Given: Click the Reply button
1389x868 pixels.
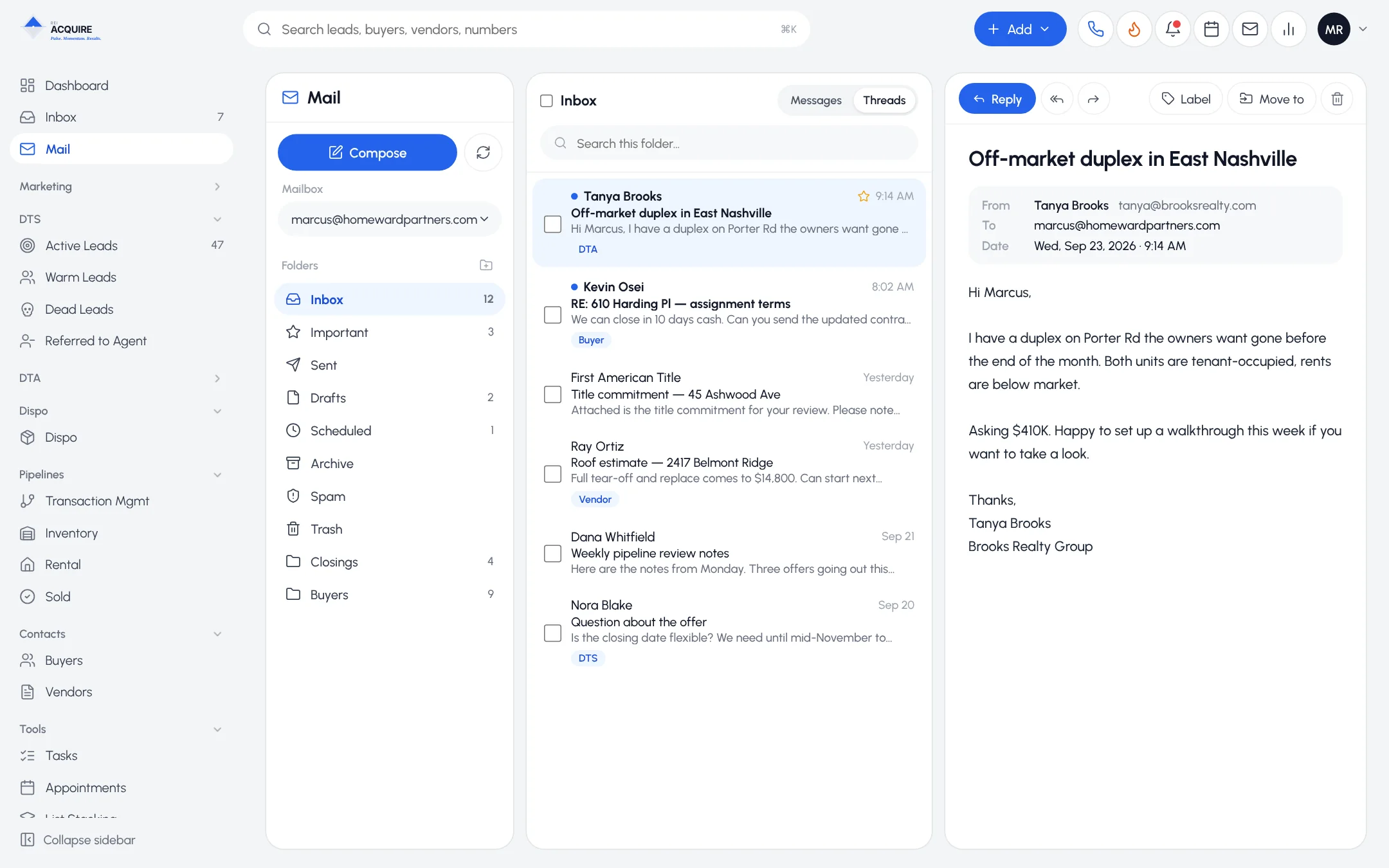Looking at the screenshot, I should (997, 99).
